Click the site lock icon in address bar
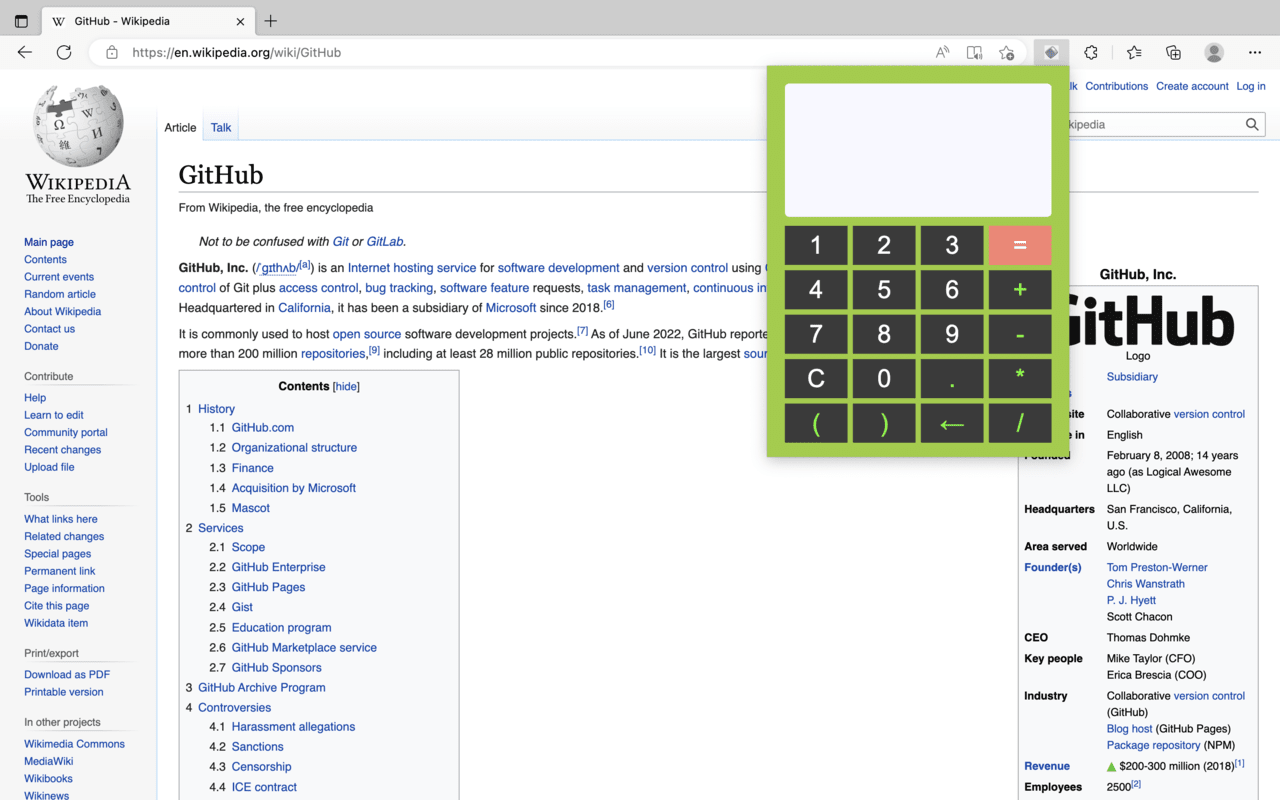Image resolution: width=1280 pixels, height=800 pixels. click(112, 52)
